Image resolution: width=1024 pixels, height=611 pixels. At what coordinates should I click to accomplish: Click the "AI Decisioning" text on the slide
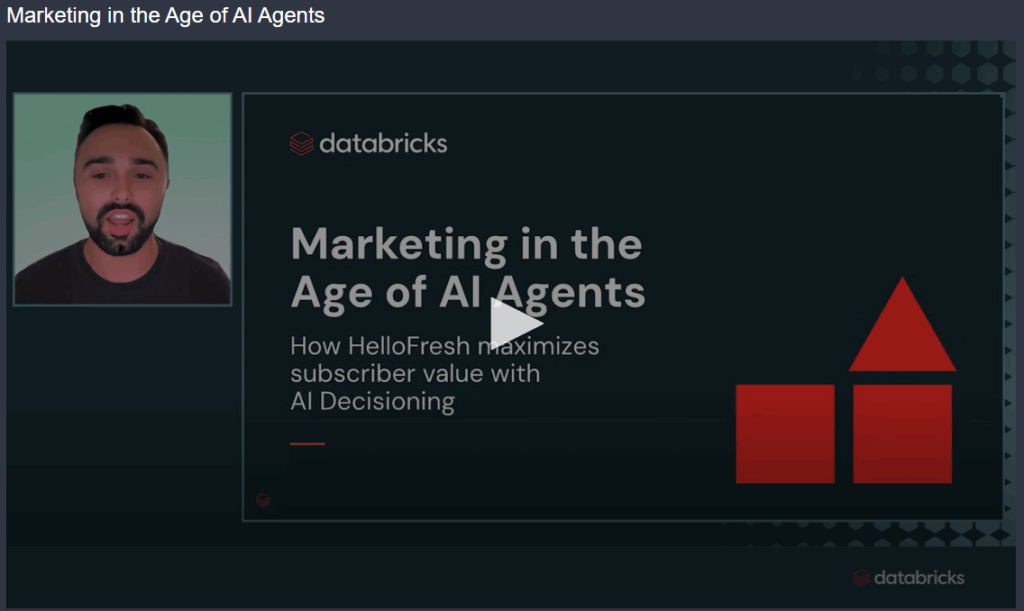pyautogui.click(x=372, y=402)
